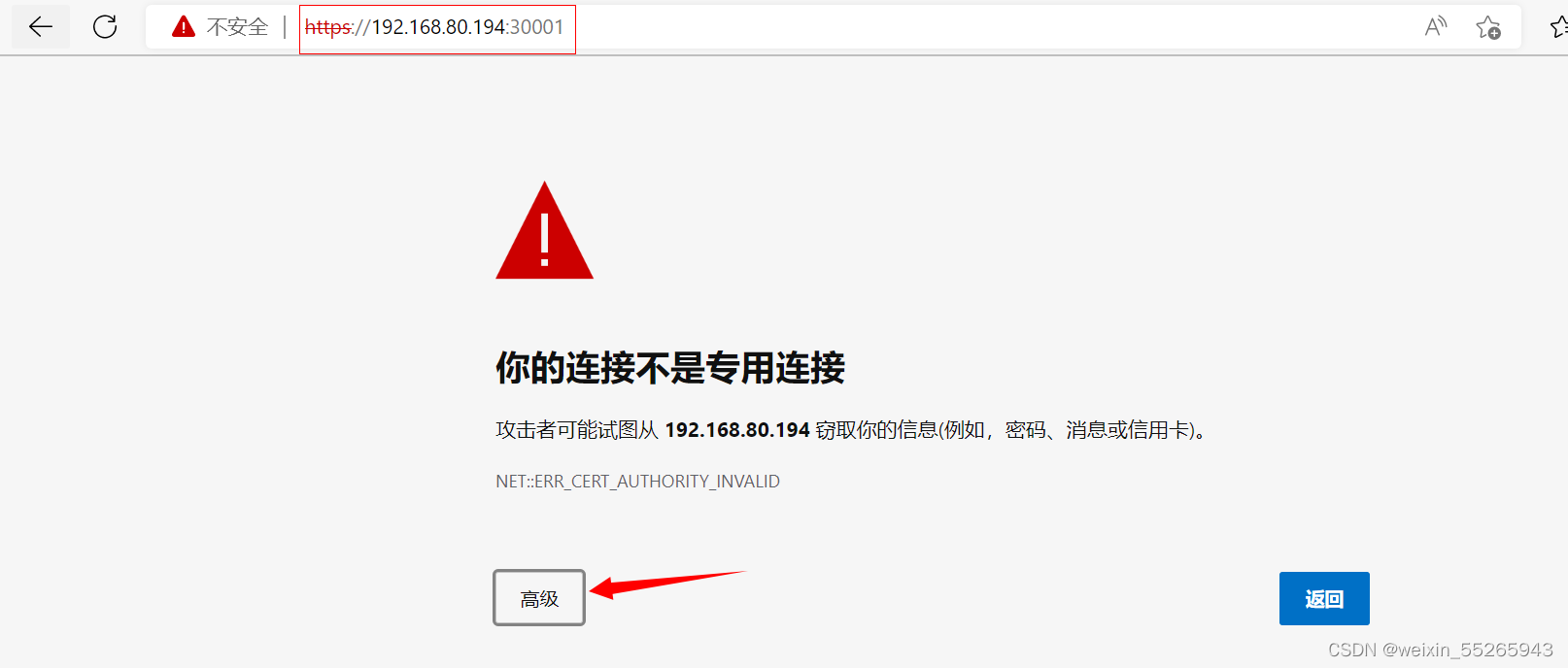Click NET::ERR_CERT_AUTHORITY_INVALID error code

tap(637, 482)
